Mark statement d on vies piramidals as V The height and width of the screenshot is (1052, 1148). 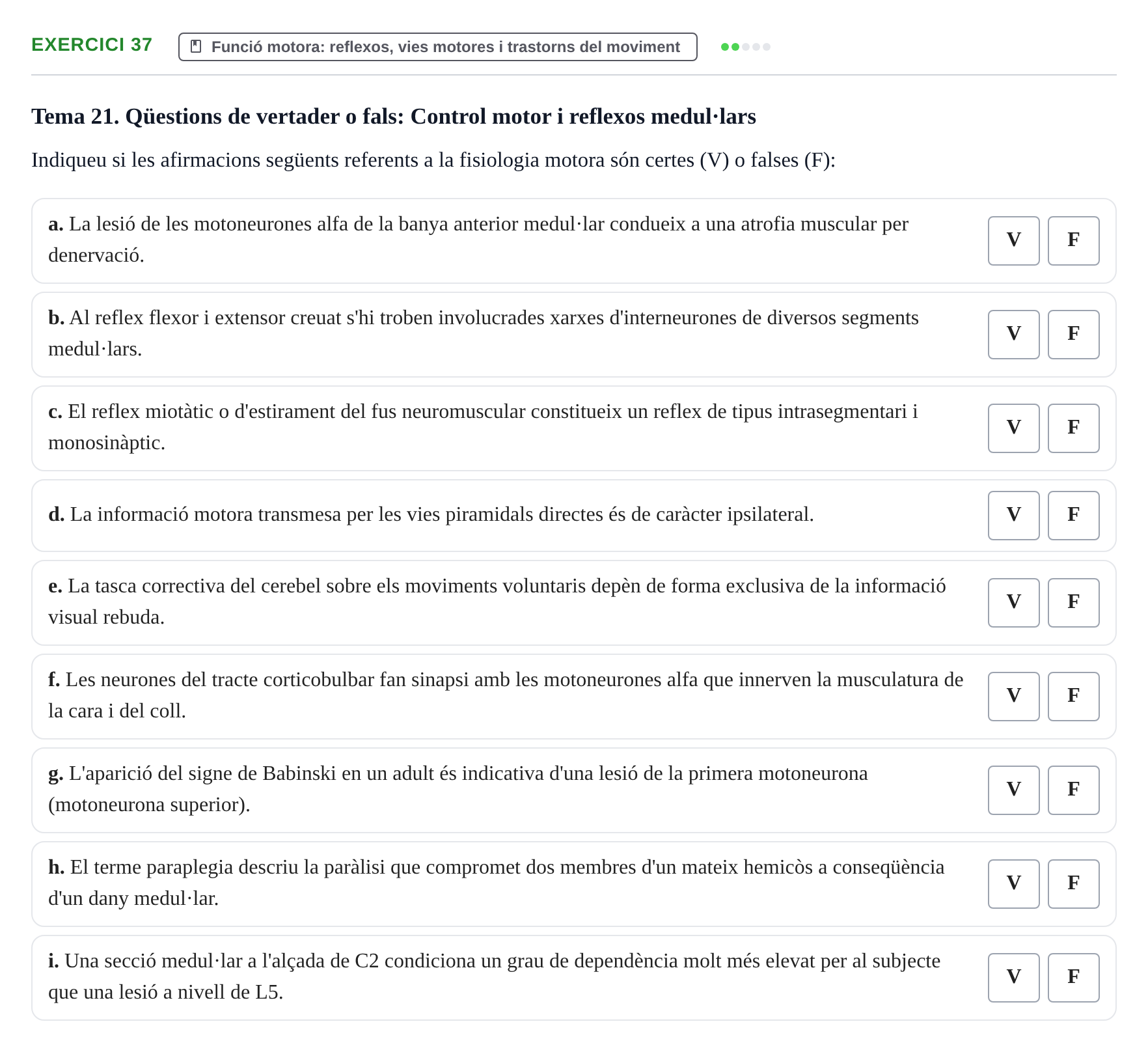pos(1013,516)
